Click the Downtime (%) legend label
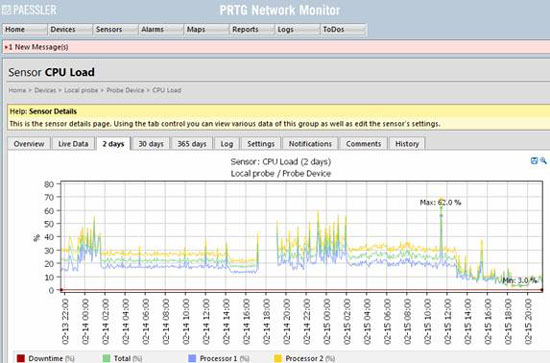 [52, 358]
